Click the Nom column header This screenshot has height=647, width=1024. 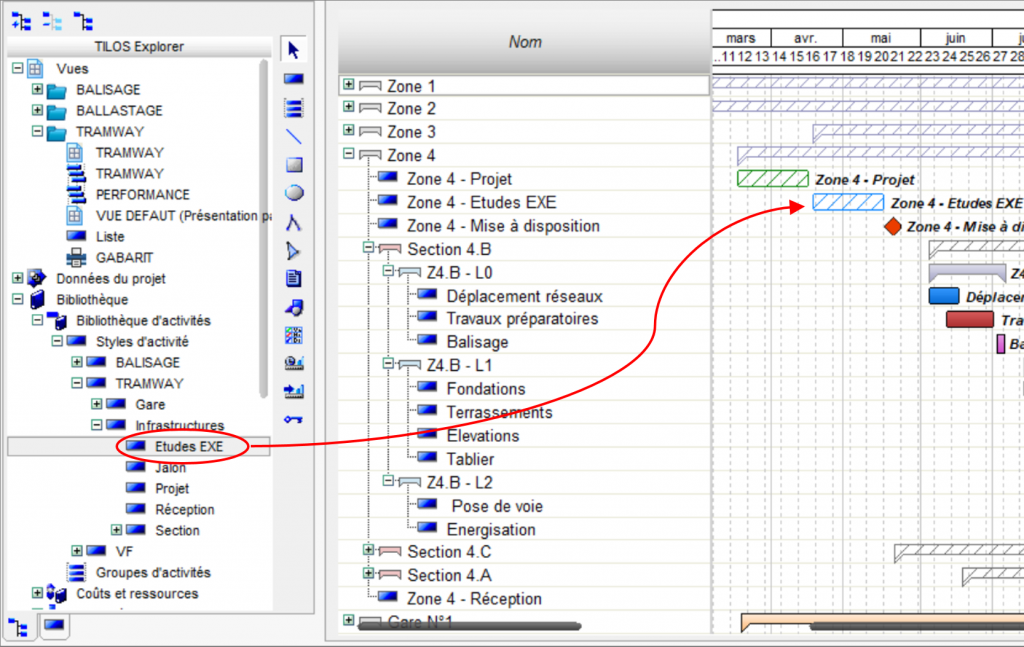pos(524,42)
